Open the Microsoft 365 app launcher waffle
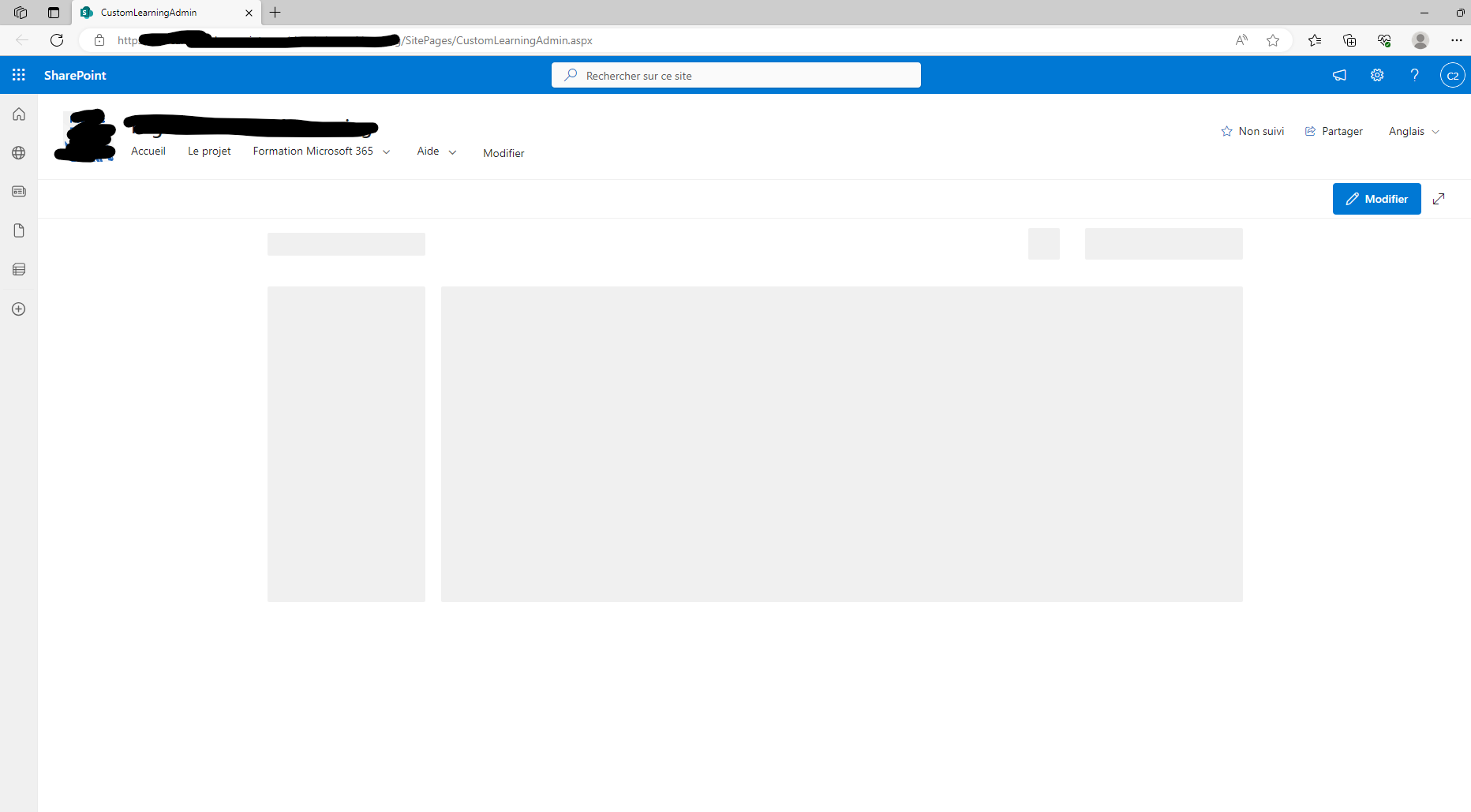Viewport: 1471px width, 812px height. point(18,75)
